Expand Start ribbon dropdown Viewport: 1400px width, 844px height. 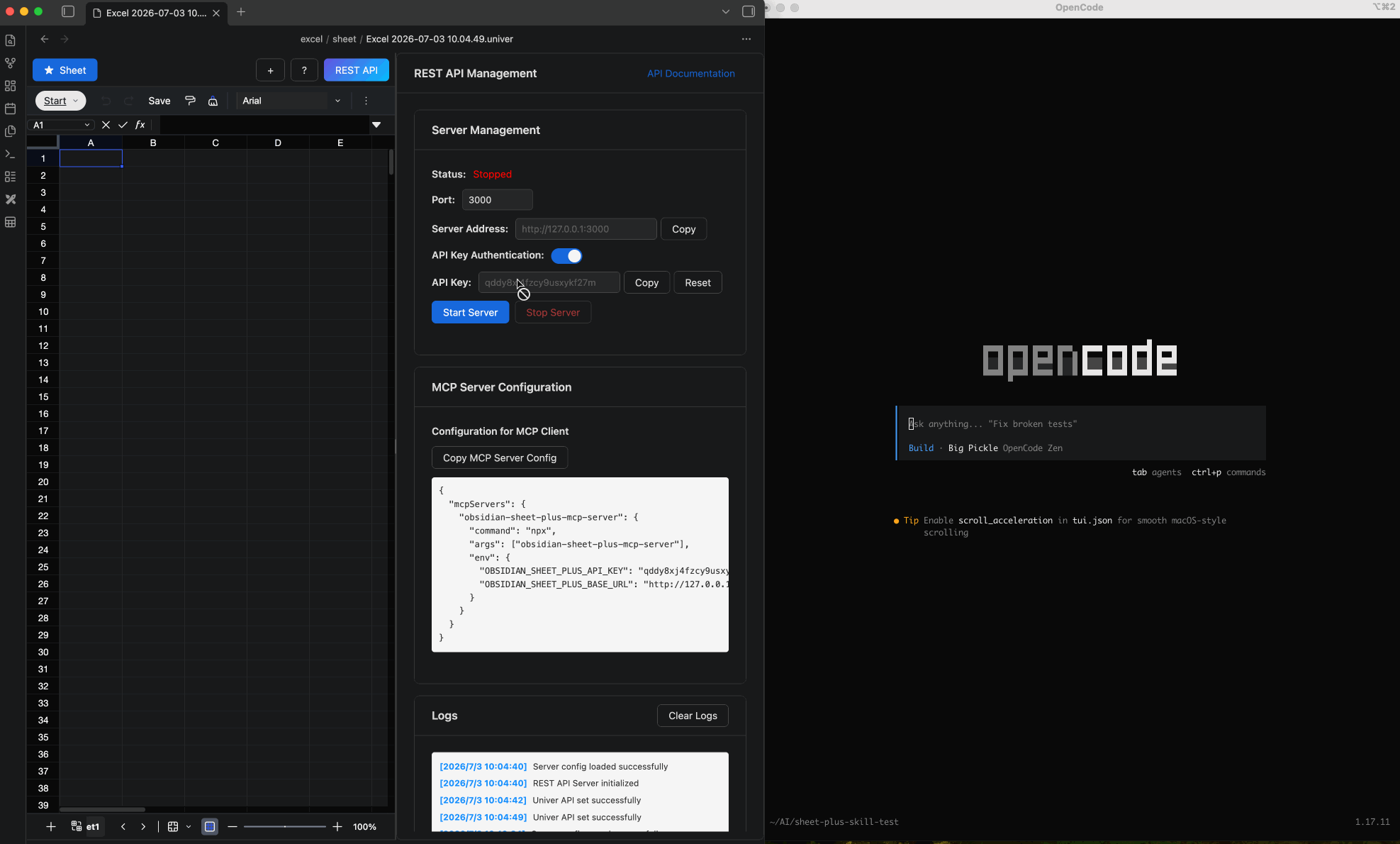pyautogui.click(x=60, y=101)
